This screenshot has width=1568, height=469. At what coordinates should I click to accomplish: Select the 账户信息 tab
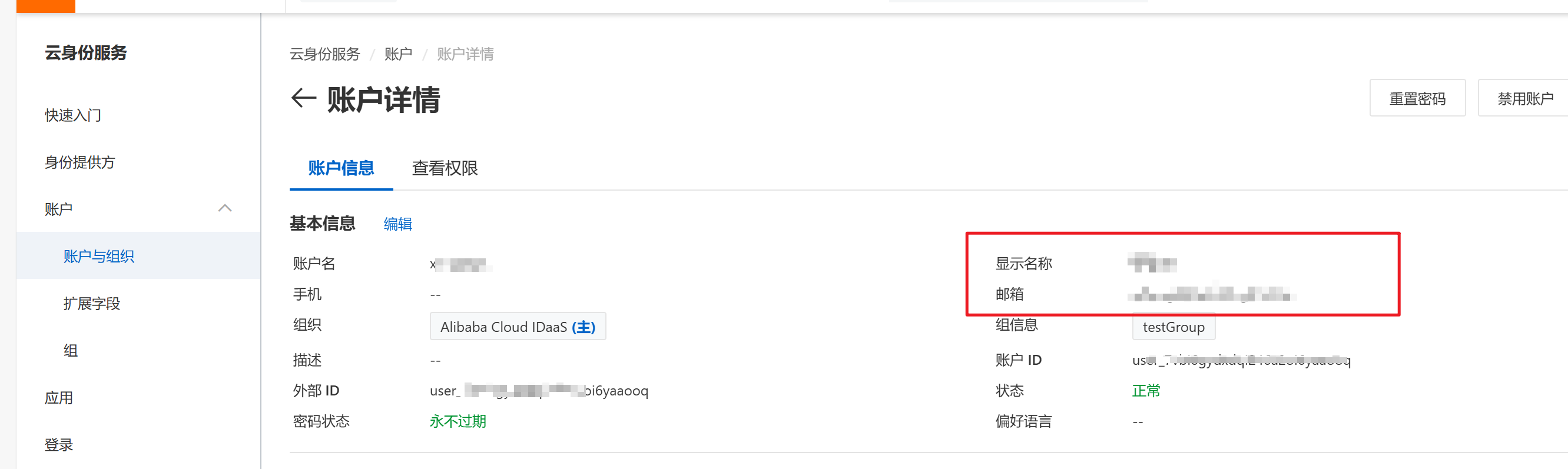(341, 168)
